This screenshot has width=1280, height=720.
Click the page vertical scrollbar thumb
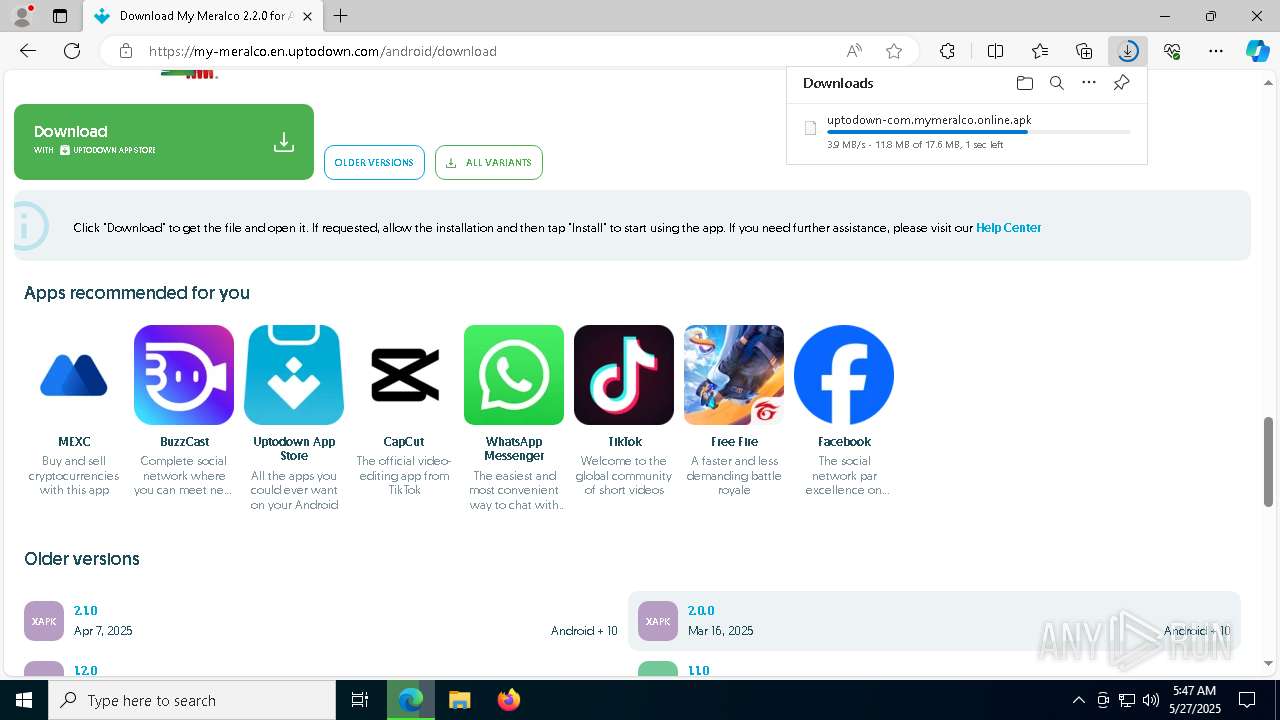click(x=1269, y=462)
